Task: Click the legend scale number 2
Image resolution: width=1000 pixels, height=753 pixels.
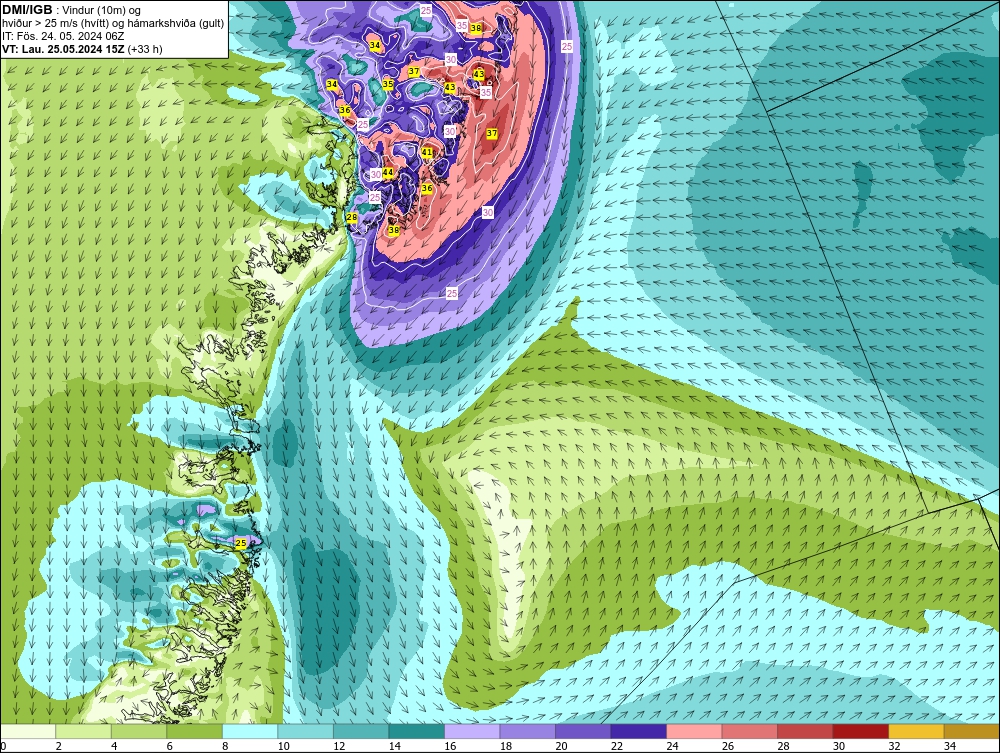Action: point(58,746)
